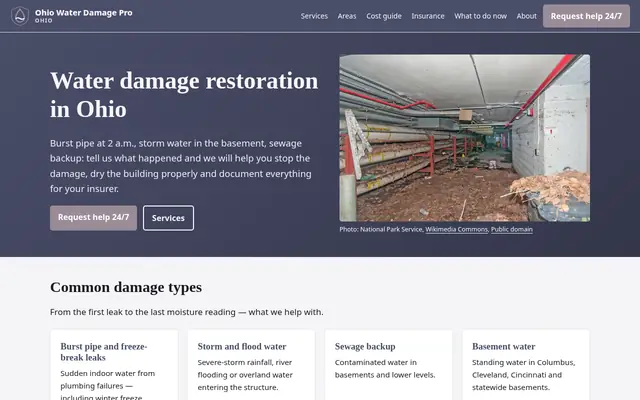Click the 'Water damage restoration in Ohio' heading

[184, 95]
